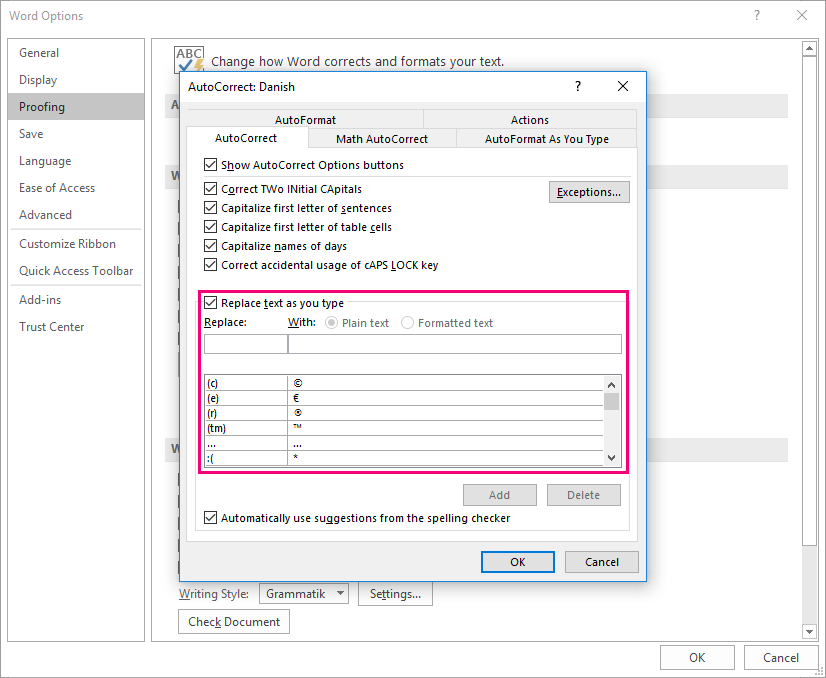Open the Math AutoCorrect tab
The width and height of the screenshot is (826, 678).
[x=382, y=139]
